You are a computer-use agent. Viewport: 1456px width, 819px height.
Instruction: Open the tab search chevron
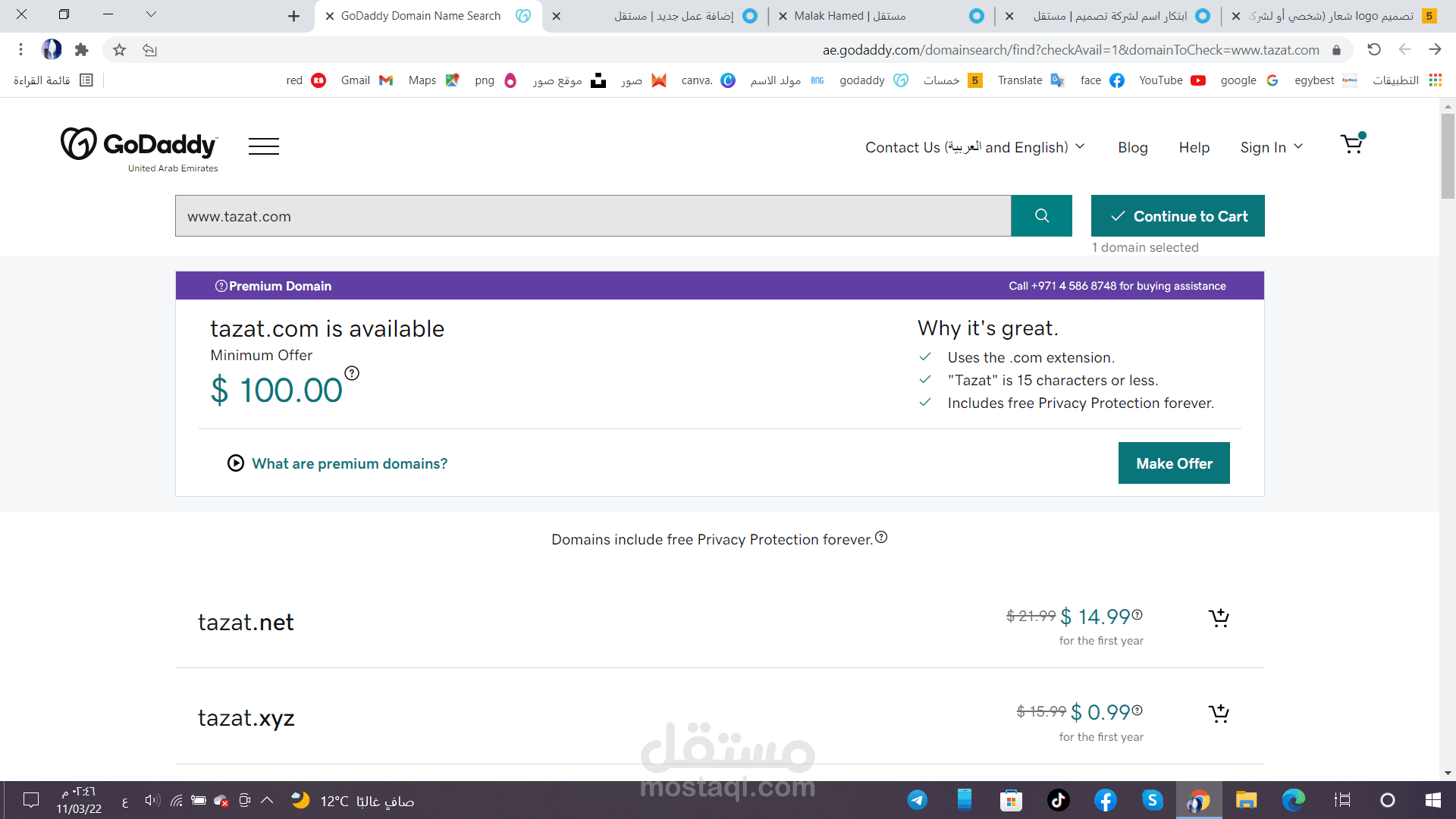tap(151, 14)
